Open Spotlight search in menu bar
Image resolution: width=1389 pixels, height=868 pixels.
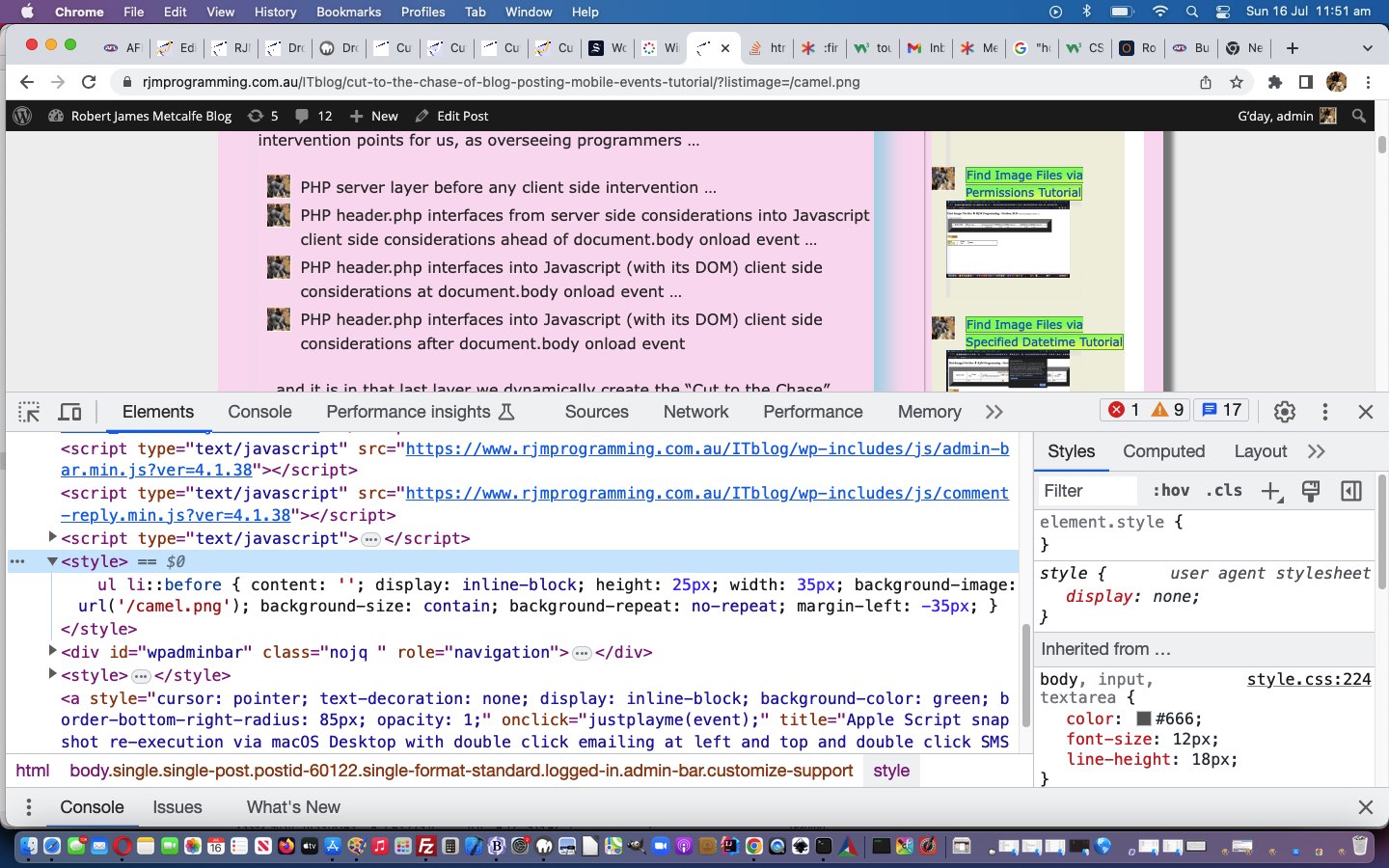pos(1192,12)
